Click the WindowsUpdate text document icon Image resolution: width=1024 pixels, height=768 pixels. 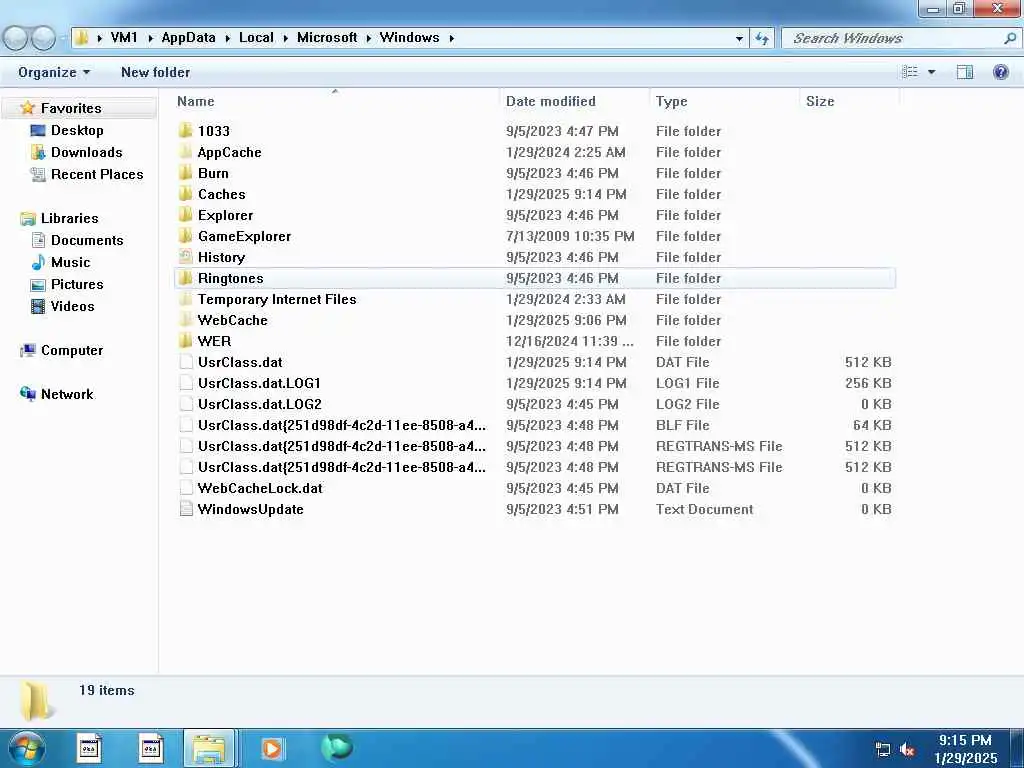pos(186,509)
